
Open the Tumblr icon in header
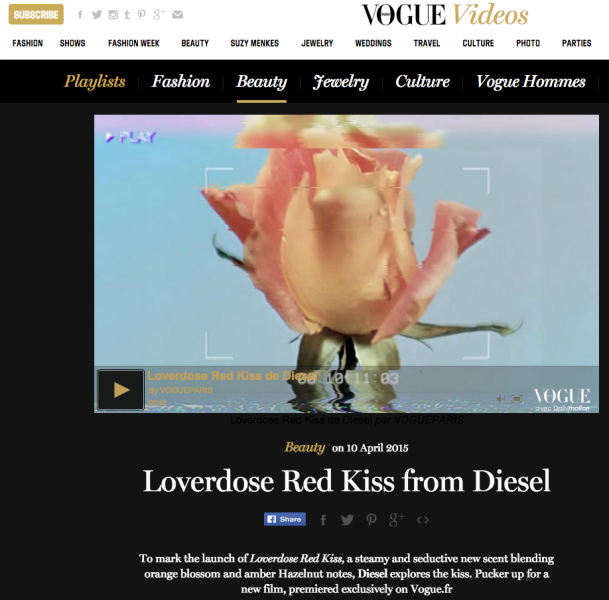(x=127, y=15)
